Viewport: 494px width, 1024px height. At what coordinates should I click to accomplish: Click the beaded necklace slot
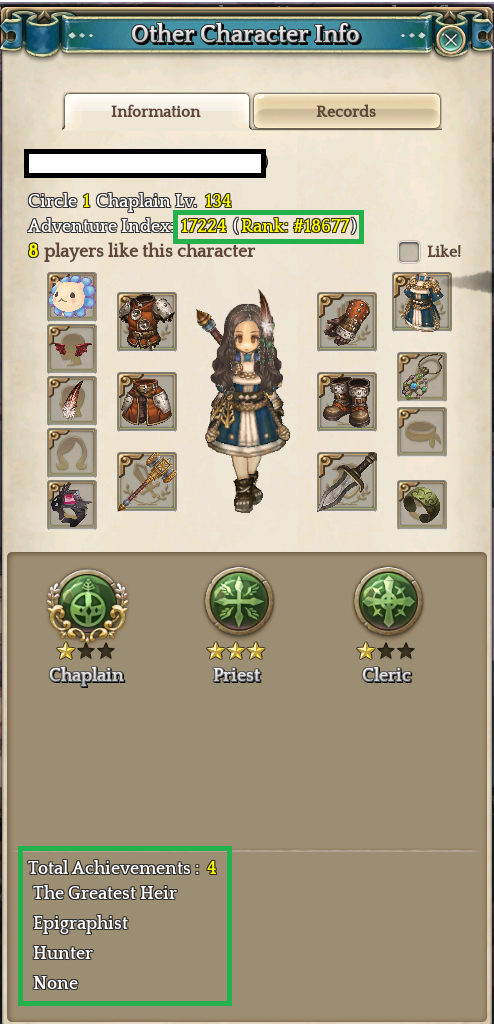tap(422, 377)
